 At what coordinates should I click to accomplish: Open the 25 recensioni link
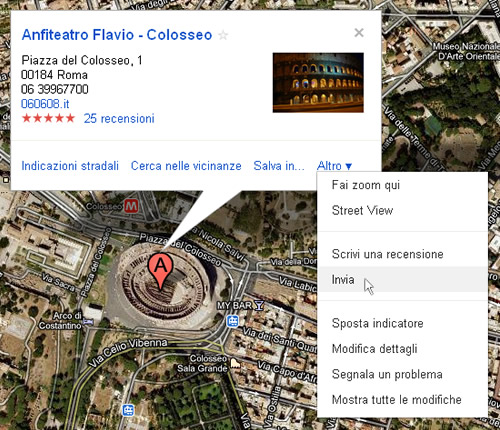[119, 118]
